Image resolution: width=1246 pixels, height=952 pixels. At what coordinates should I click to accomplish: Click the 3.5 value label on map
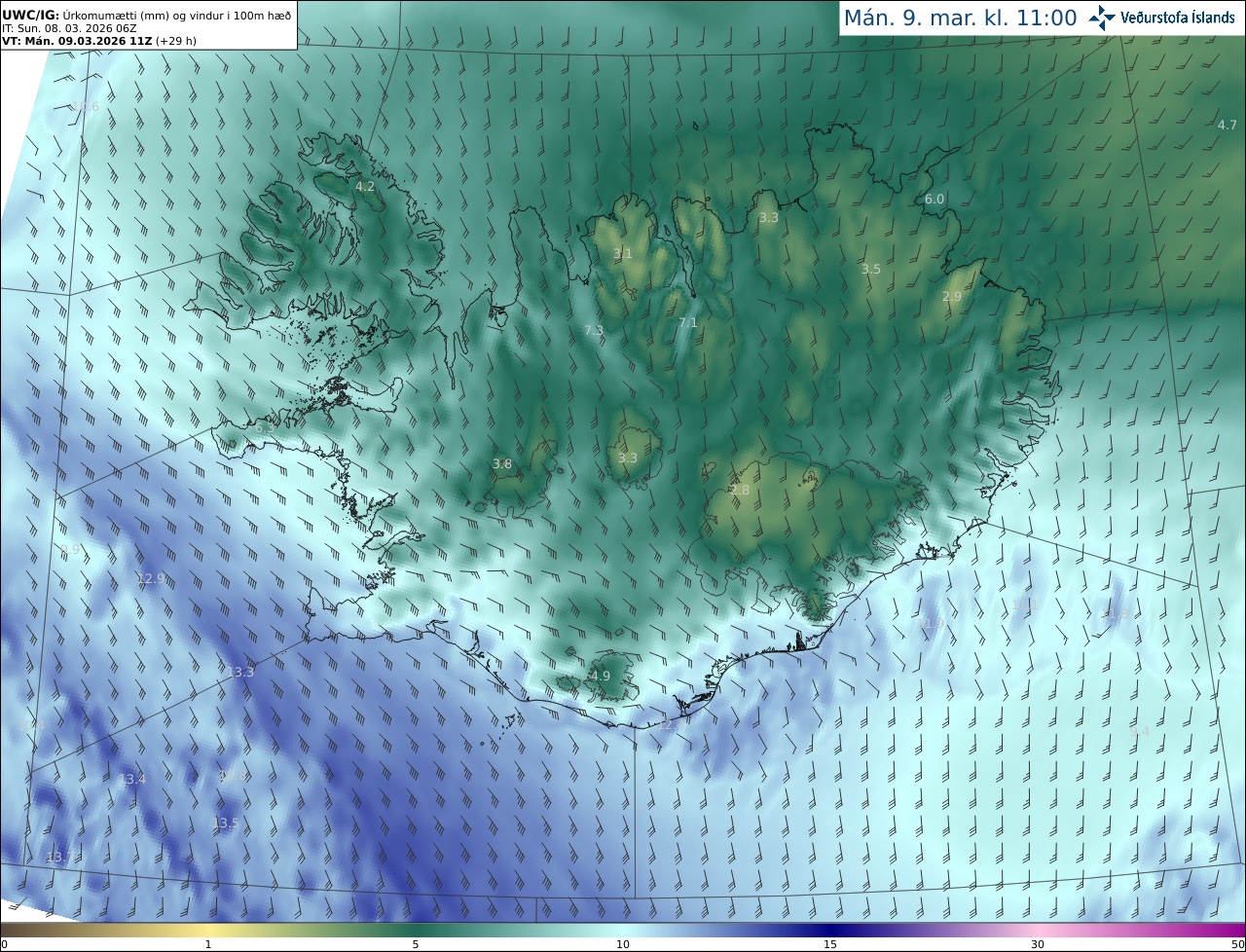[x=871, y=269]
